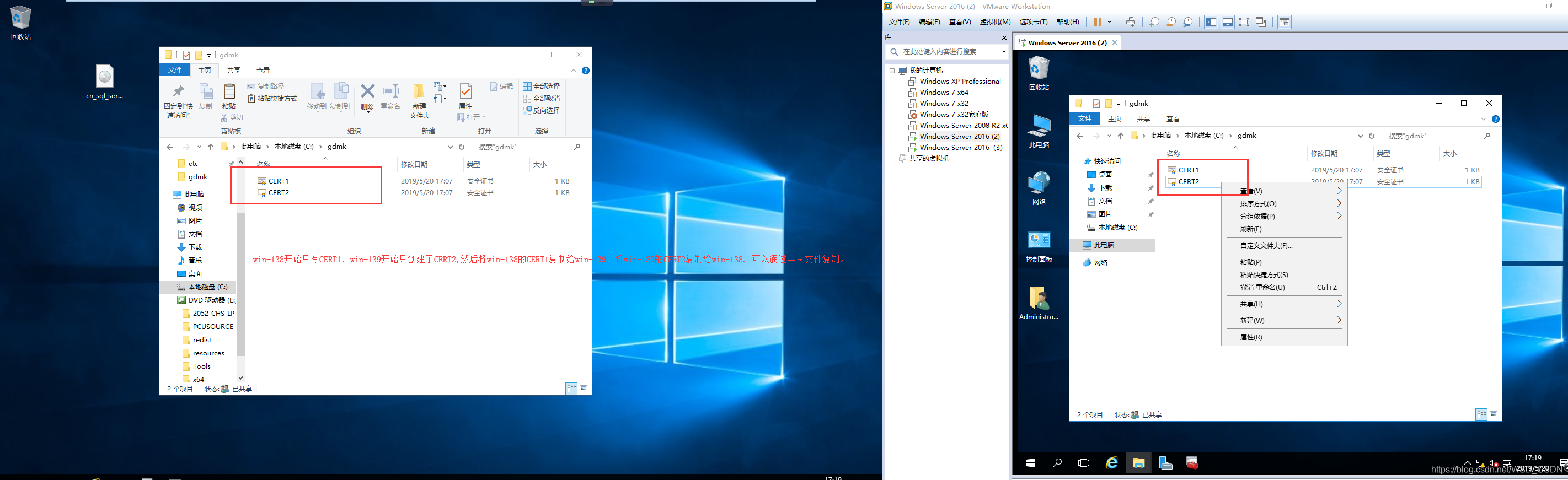Switch to large icons view in VM Explorer
This screenshot has width=1568, height=480.
click(1494, 414)
